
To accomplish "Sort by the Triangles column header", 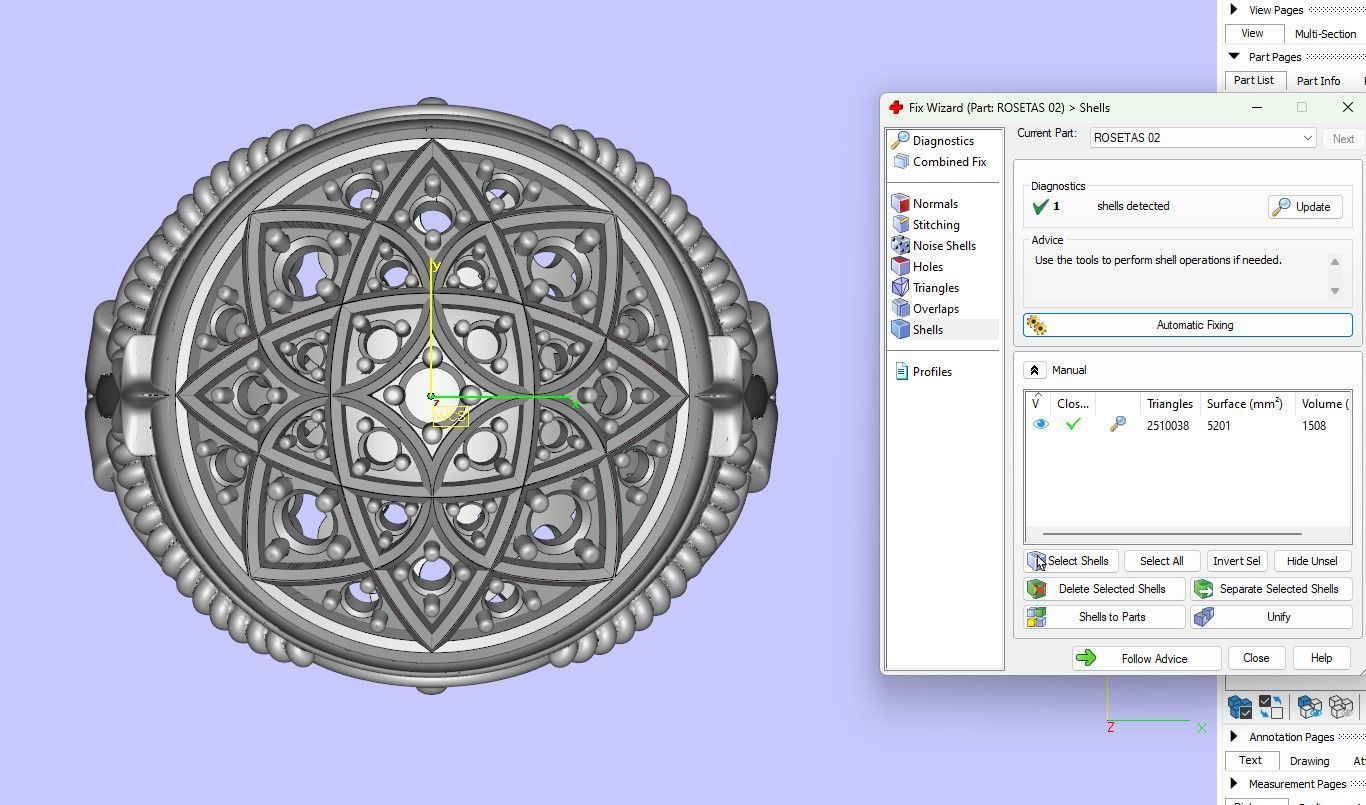I will click(1169, 404).
